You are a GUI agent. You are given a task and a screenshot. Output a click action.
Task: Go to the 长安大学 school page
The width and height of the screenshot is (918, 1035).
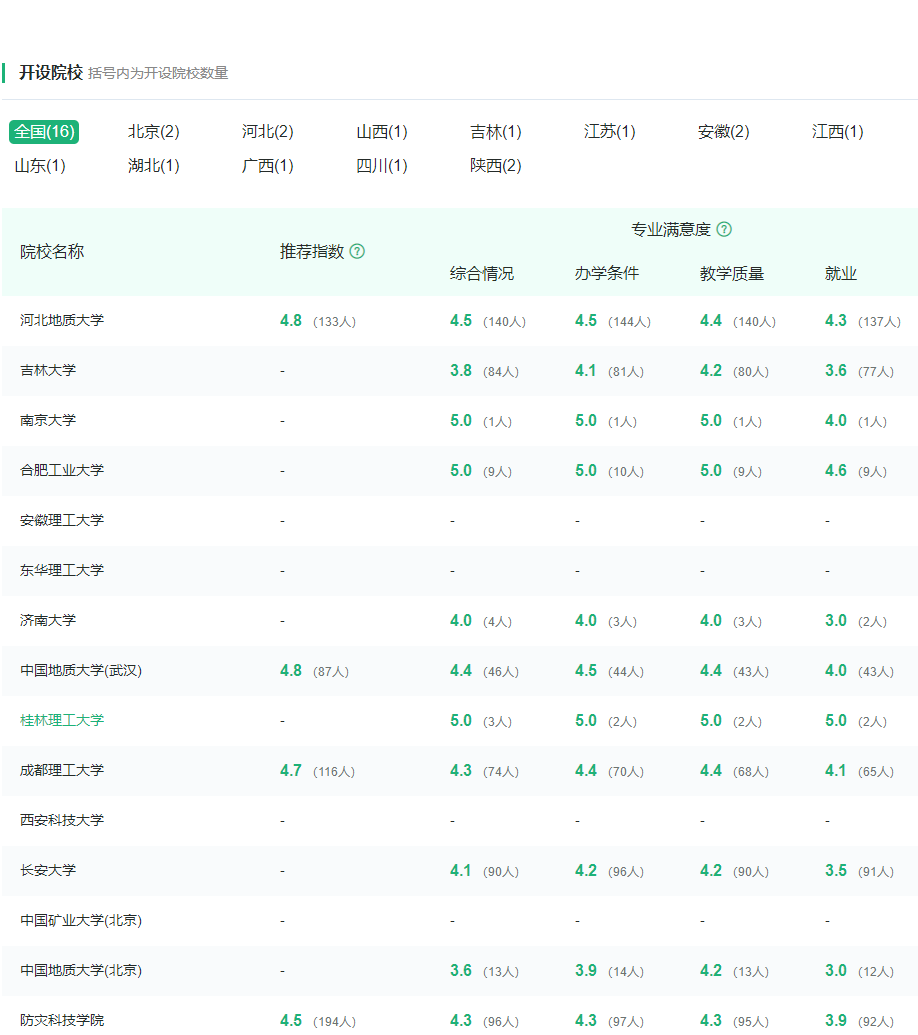[48, 871]
